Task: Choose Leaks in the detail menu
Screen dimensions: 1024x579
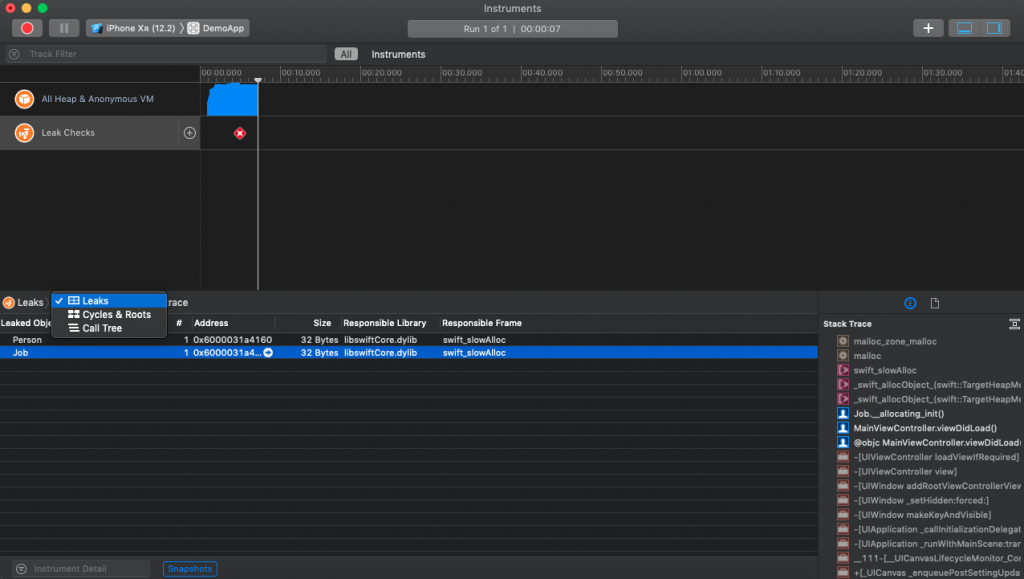Action: [108, 300]
